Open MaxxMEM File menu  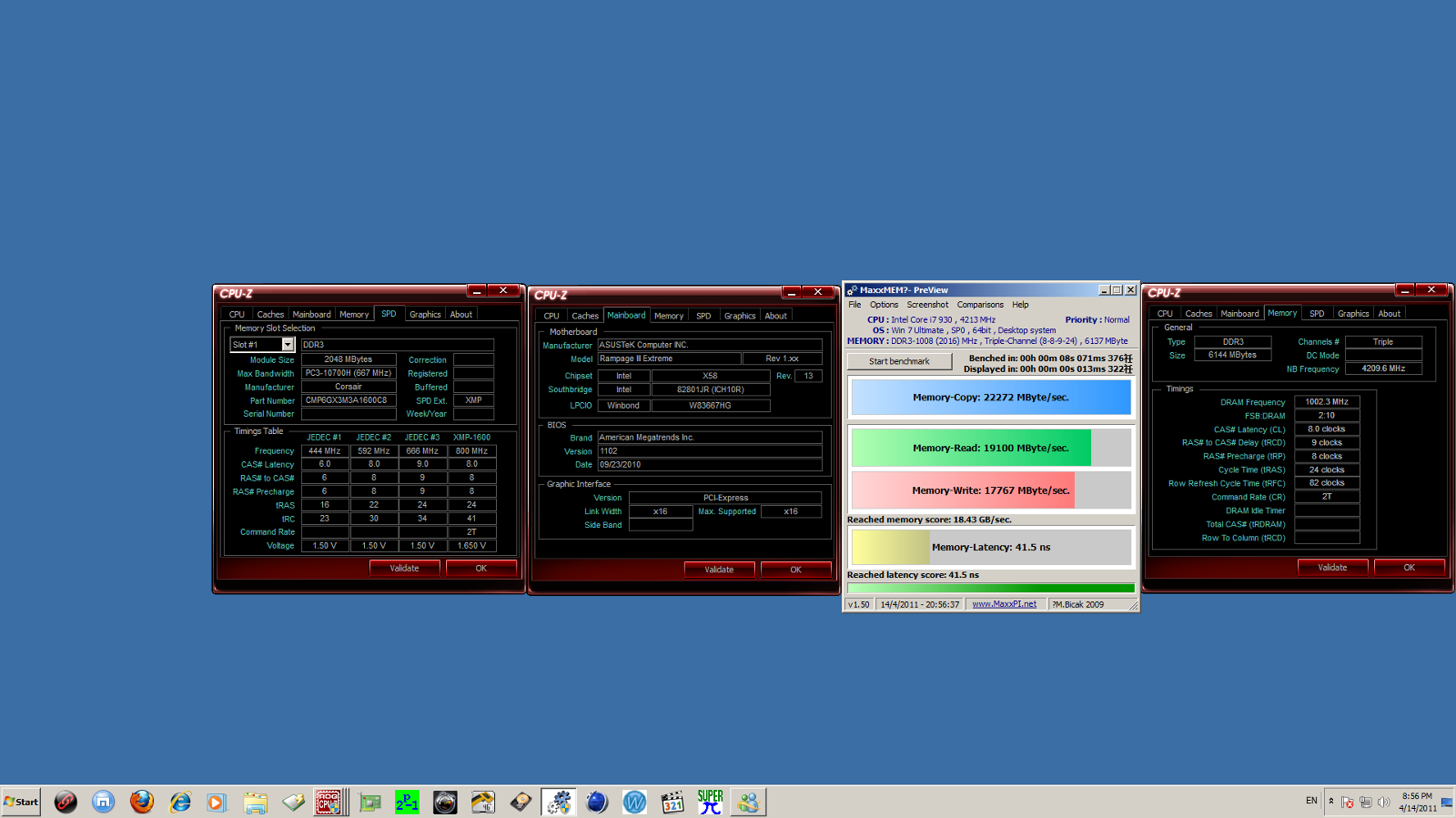tap(854, 305)
